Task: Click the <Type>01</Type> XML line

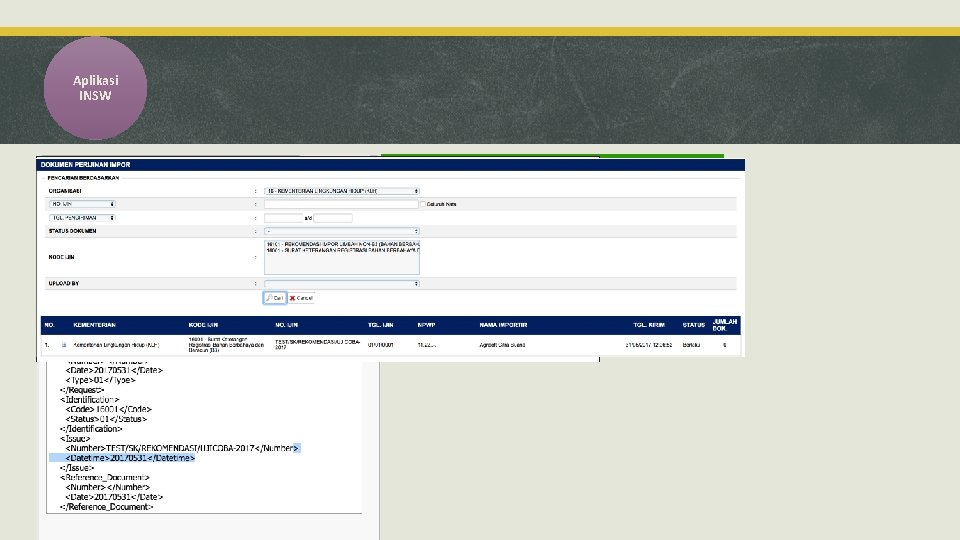Action: 100,380
